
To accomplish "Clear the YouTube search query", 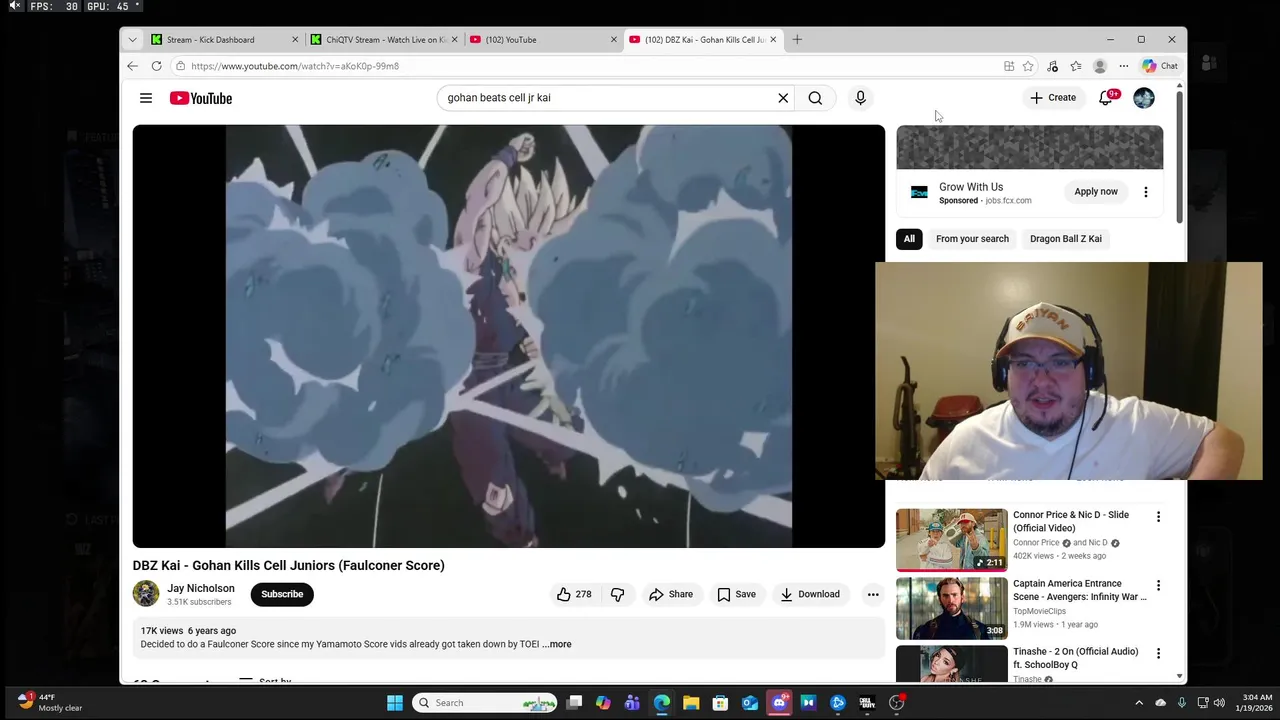I will point(783,98).
